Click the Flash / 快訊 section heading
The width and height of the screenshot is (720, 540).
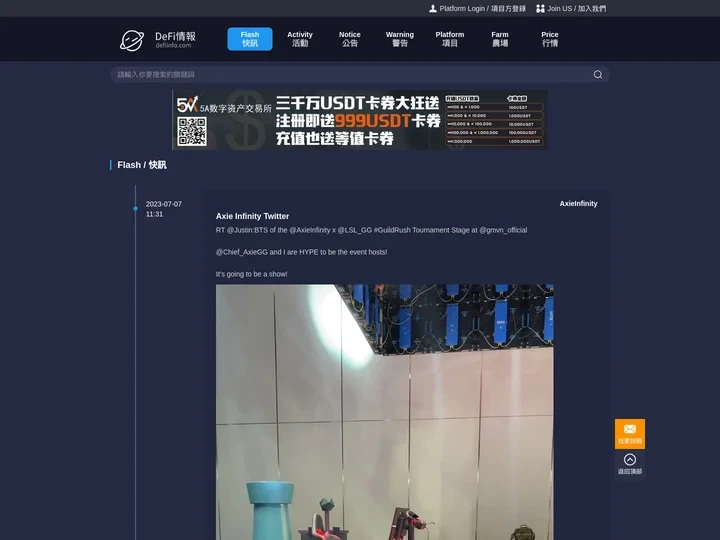[142, 165]
